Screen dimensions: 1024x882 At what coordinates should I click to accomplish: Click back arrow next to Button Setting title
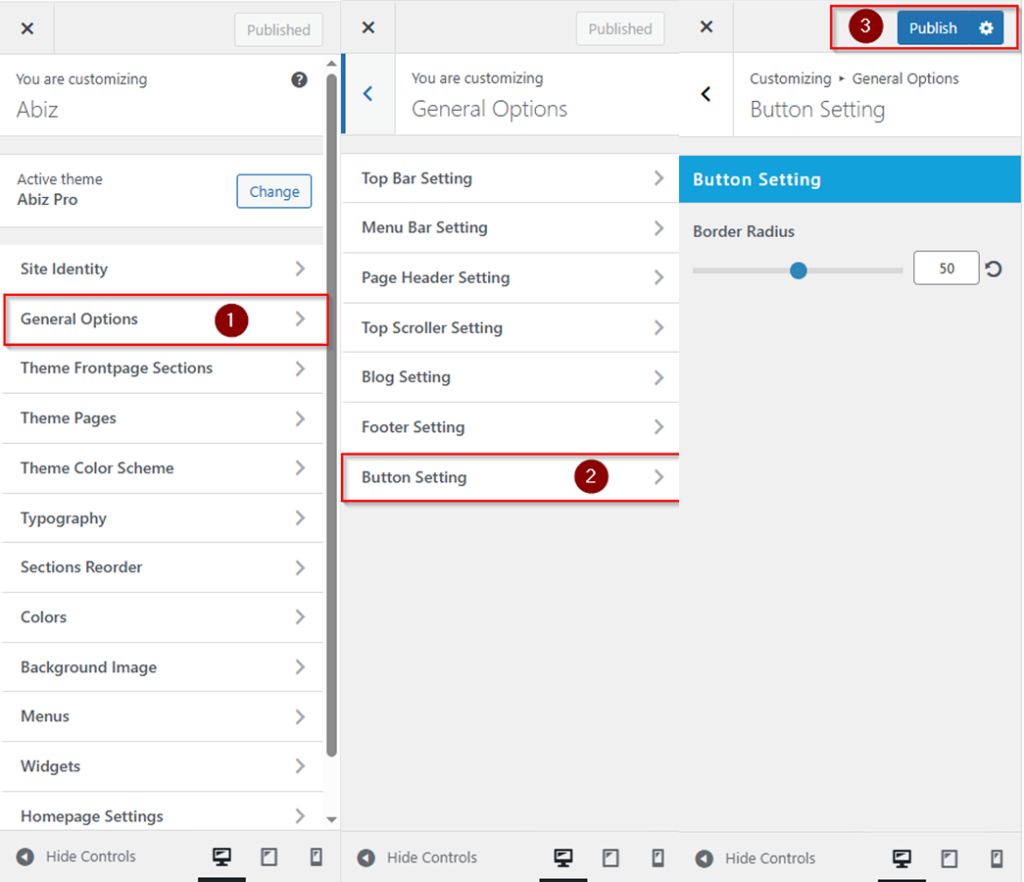pos(706,94)
